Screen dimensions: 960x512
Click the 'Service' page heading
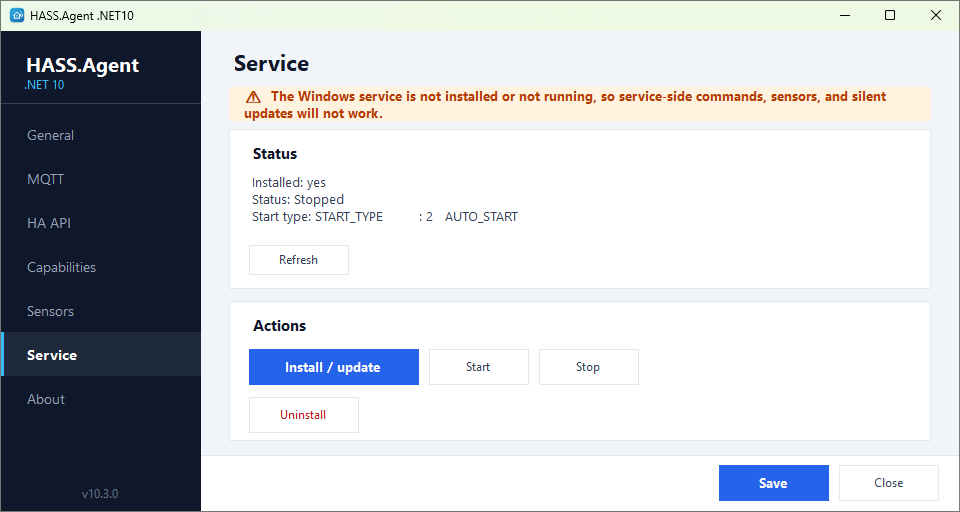271,64
